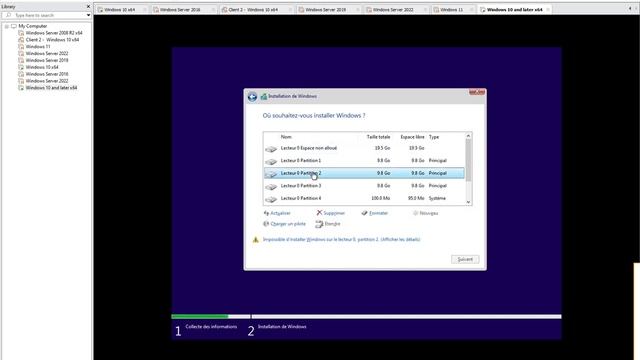The width and height of the screenshot is (640, 360).
Task: Select Windows 10 x64 in Library tree
Action: pyautogui.click(x=42, y=67)
